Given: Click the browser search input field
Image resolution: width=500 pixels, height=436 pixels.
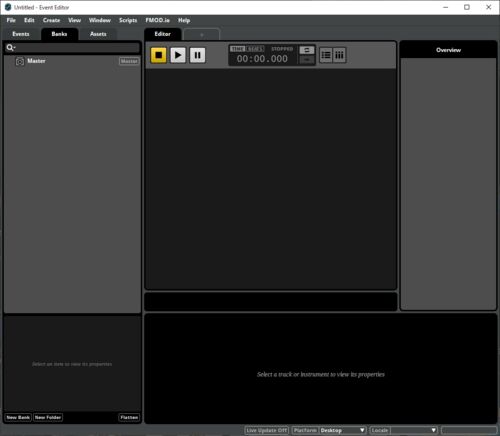Looking at the screenshot, I should point(72,48).
